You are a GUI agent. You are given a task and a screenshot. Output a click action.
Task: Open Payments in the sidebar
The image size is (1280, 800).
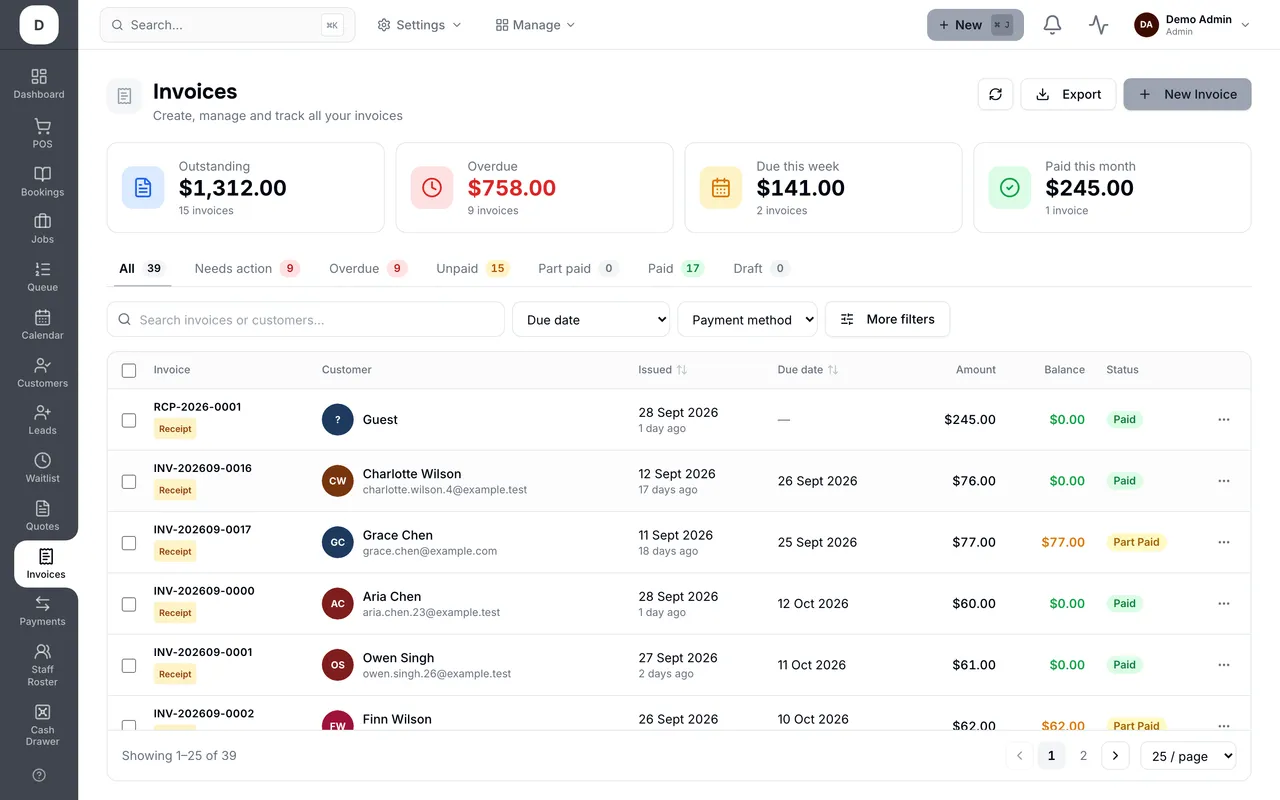42,611
